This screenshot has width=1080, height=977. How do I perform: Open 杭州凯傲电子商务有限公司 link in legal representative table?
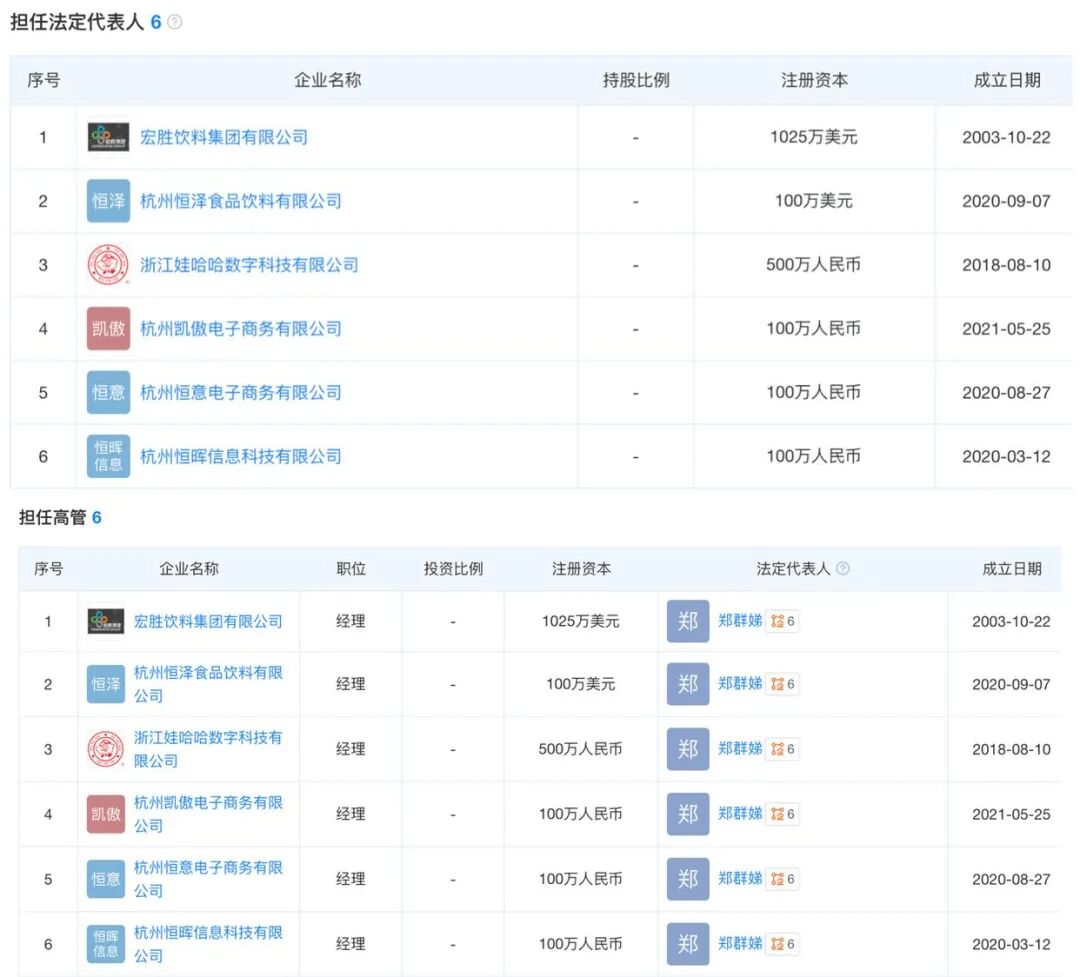(x=241, y=329)
